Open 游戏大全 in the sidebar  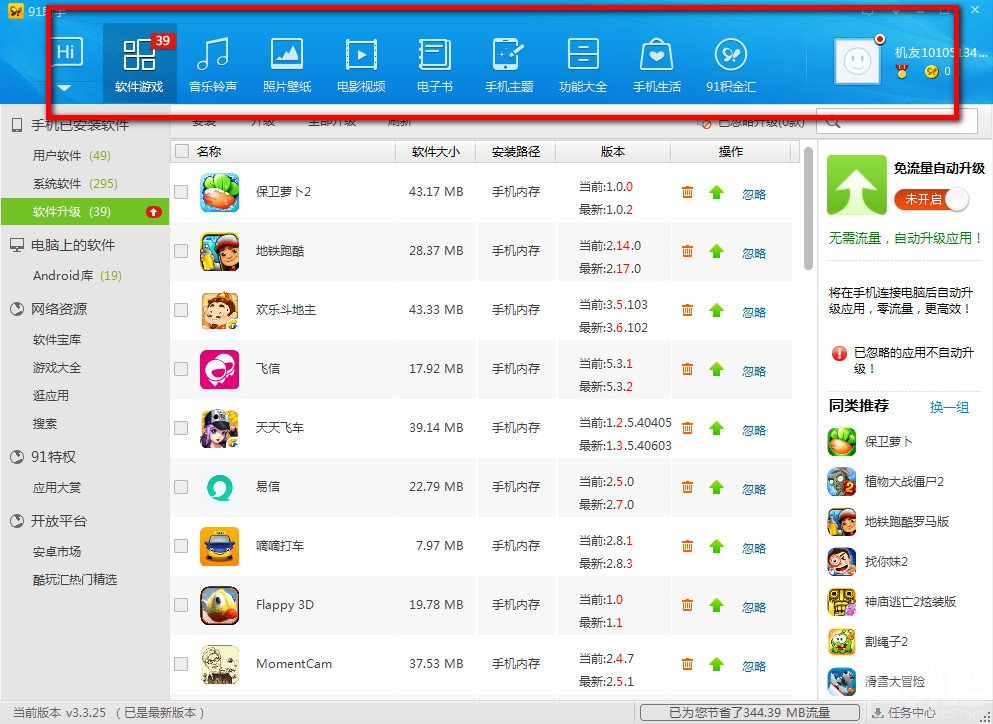pyautogui.click(x=57, y=367)
